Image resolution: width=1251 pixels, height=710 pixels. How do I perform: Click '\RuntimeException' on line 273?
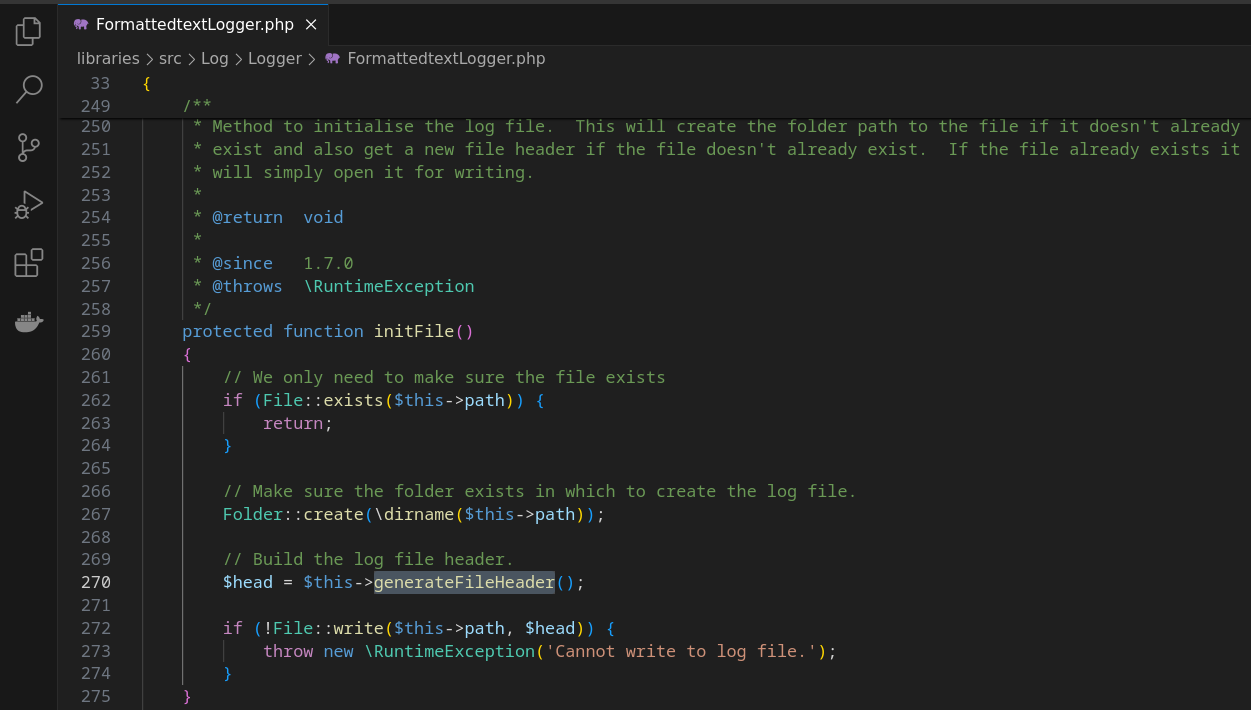(x=449, y=651)
